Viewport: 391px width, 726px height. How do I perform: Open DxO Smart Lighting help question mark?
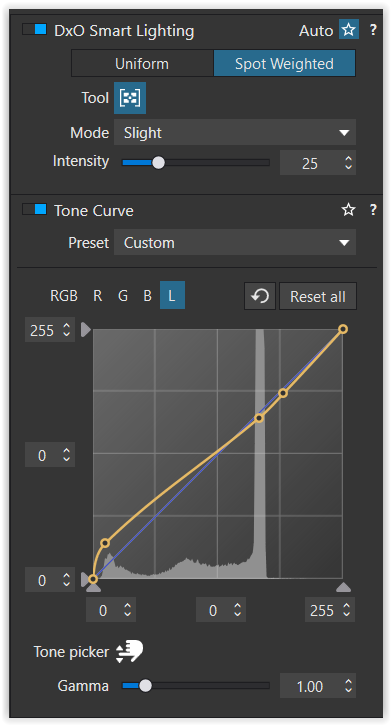(373, 30)
